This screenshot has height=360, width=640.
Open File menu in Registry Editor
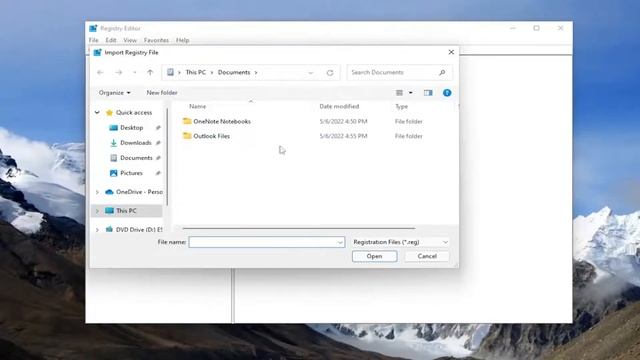pyautogui.click(x=93, y=40)
